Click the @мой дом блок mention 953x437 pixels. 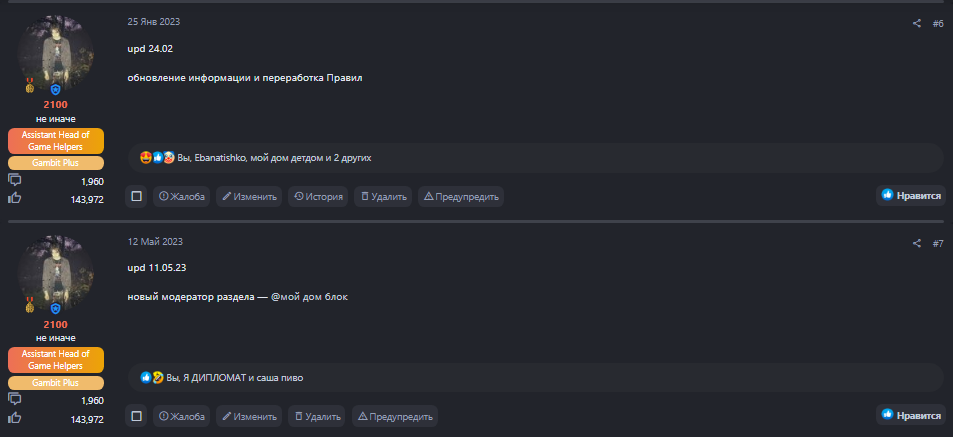(x=309, y=297)
